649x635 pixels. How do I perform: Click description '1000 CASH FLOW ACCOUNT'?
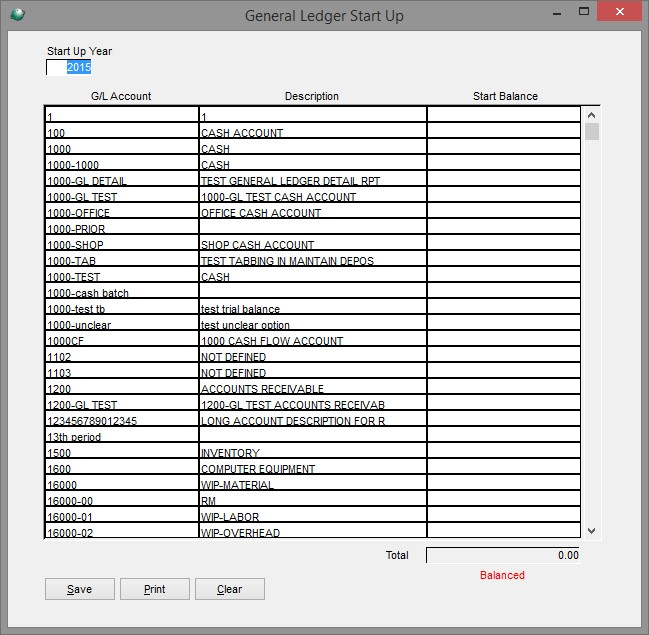[x=313, y=339]
